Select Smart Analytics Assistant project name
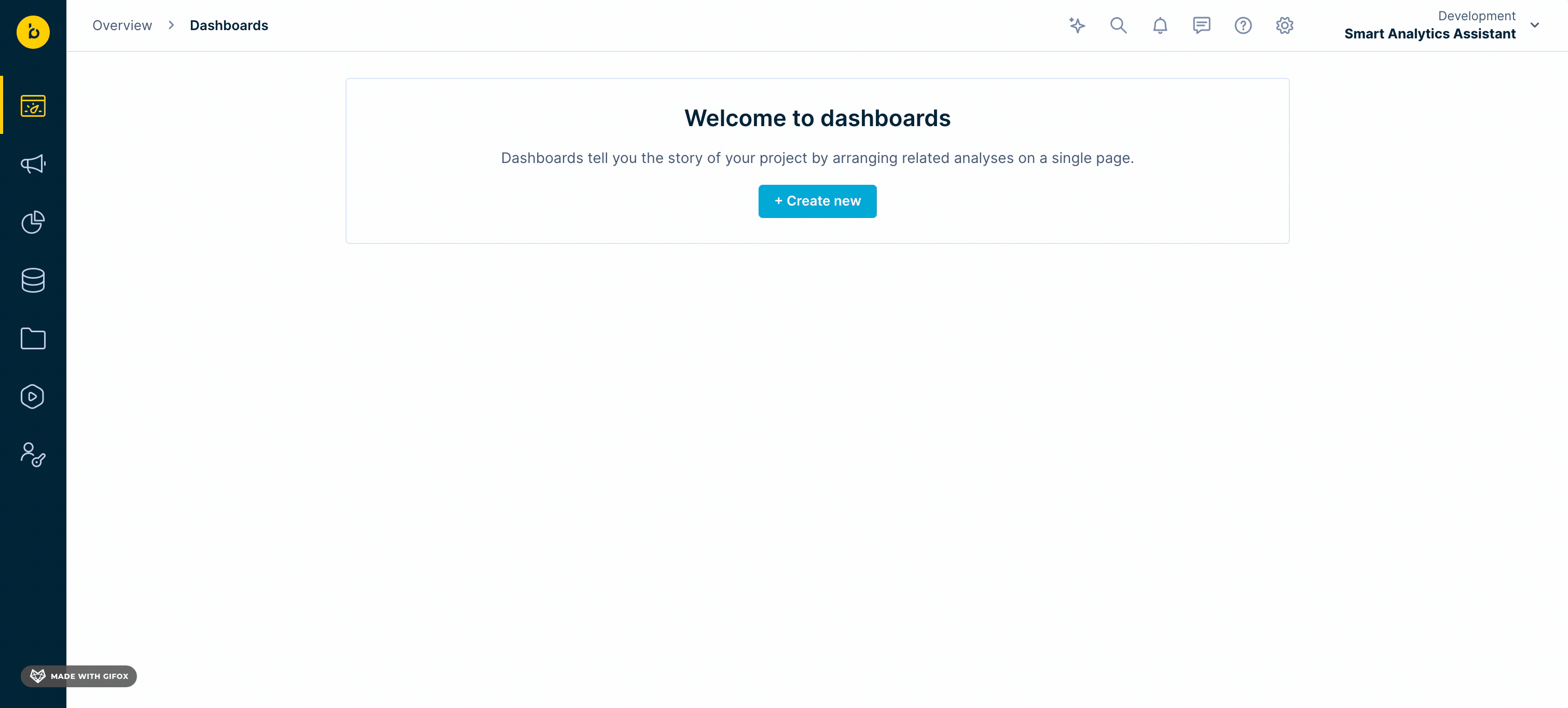Screen dimensions: 1568x708 pos(1429,34)
